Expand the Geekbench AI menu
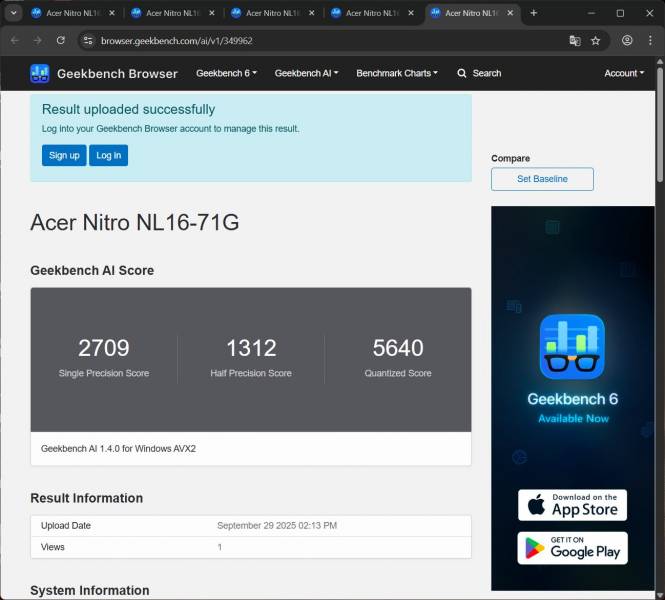 (x=306, y=73)
